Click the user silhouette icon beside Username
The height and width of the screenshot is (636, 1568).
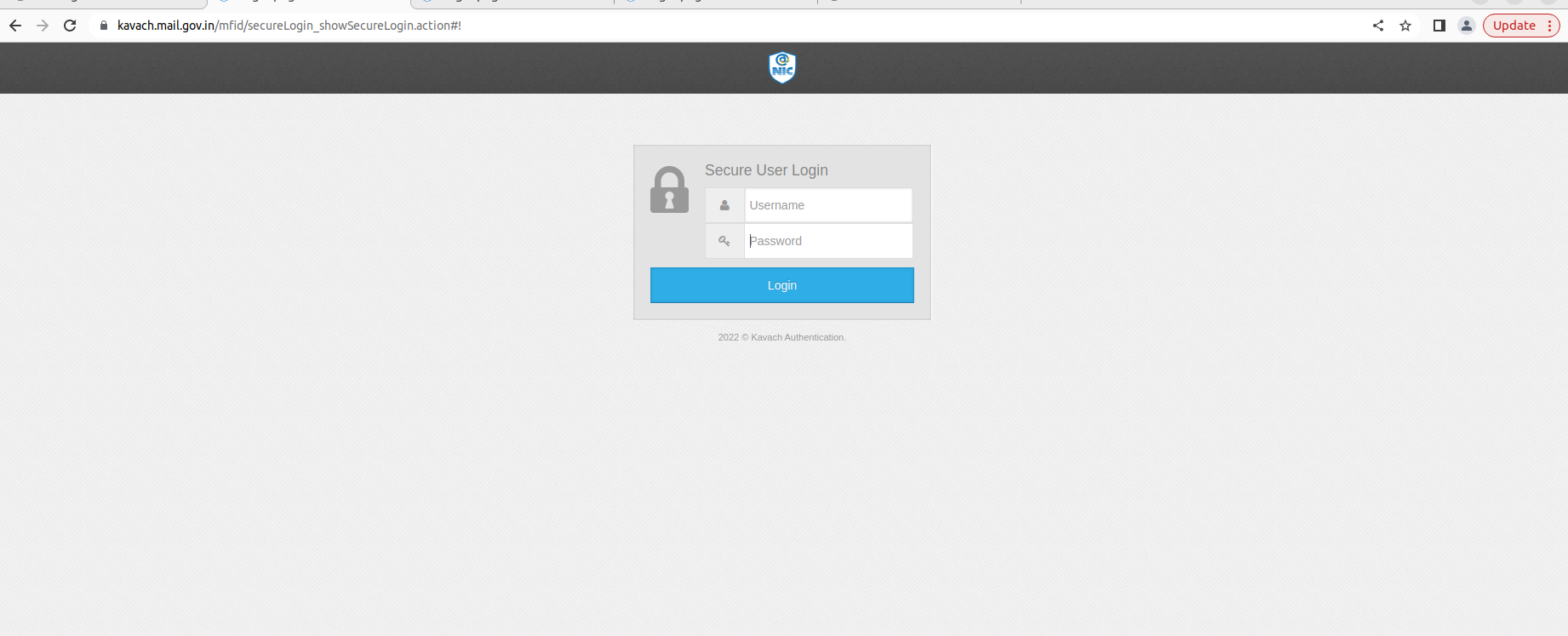(724, 205)
